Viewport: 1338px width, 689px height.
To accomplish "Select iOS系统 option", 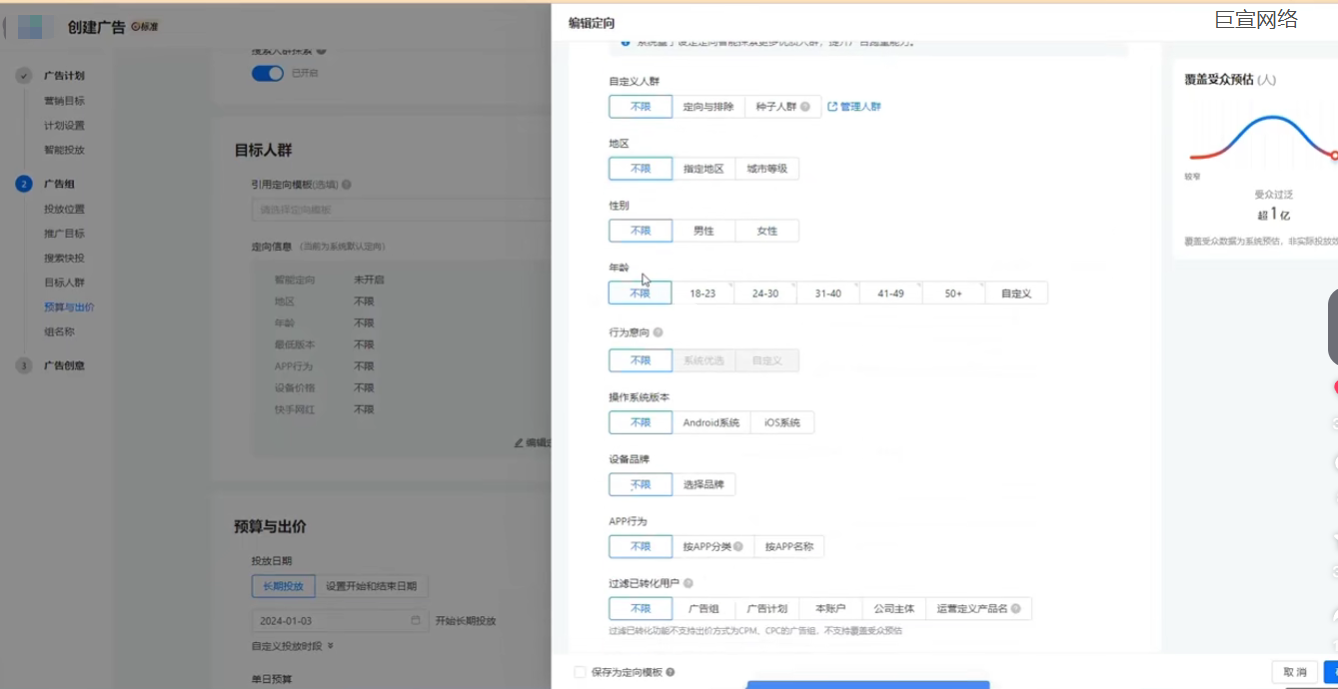I will (782, 423).
